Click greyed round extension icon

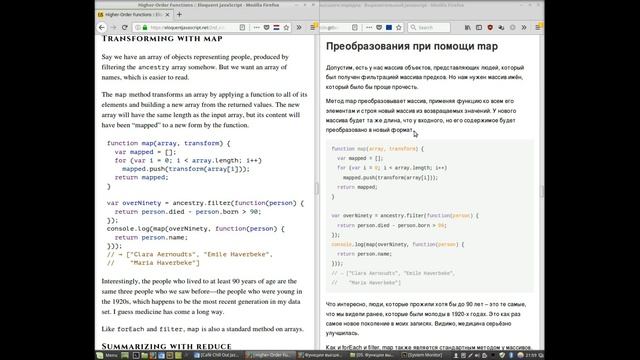(x=513, y=27)
